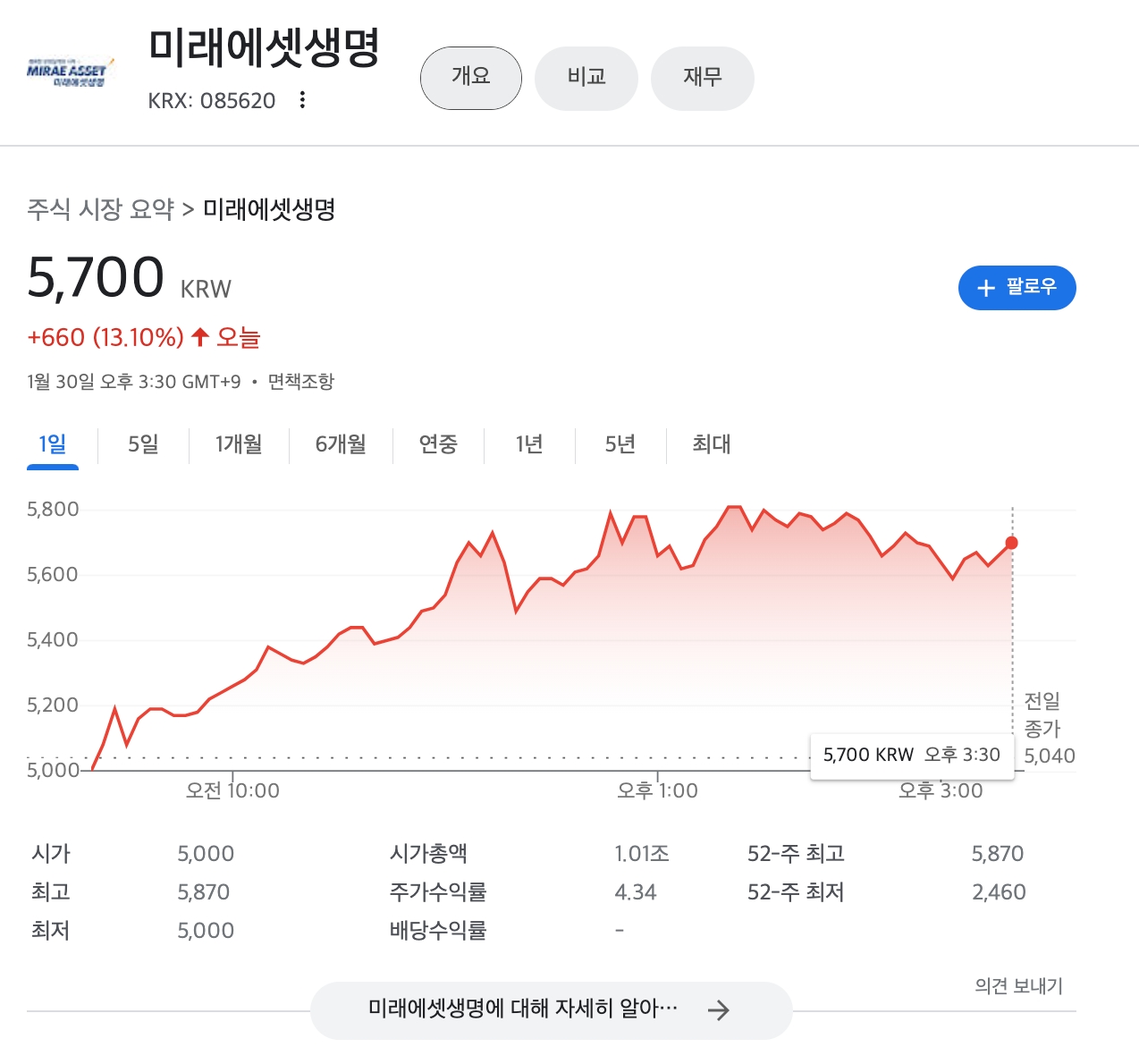Click the 5,800 y-axis label
This screenshot has height=1064, width=1139.
53,510
